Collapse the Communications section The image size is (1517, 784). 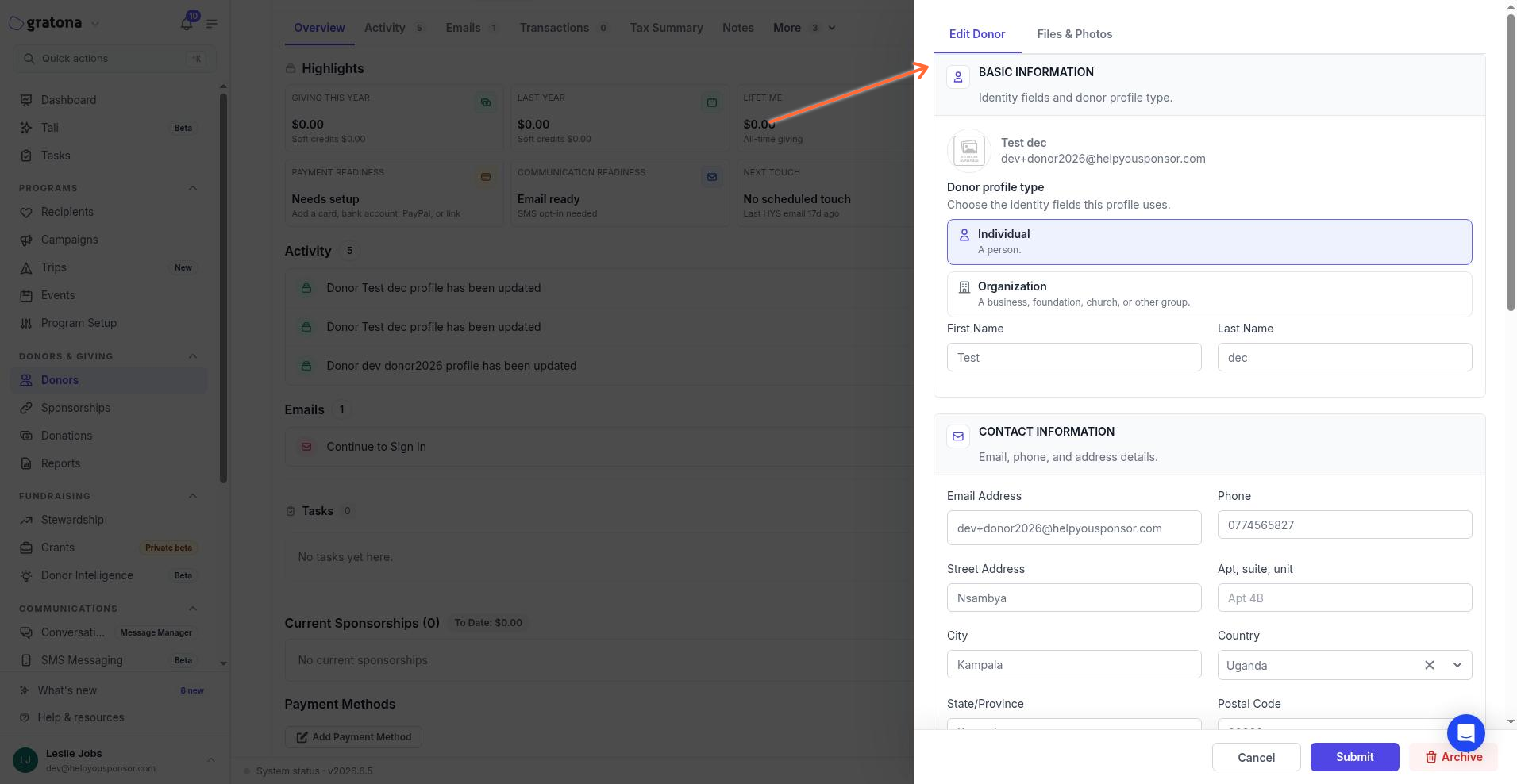point(193,609)
